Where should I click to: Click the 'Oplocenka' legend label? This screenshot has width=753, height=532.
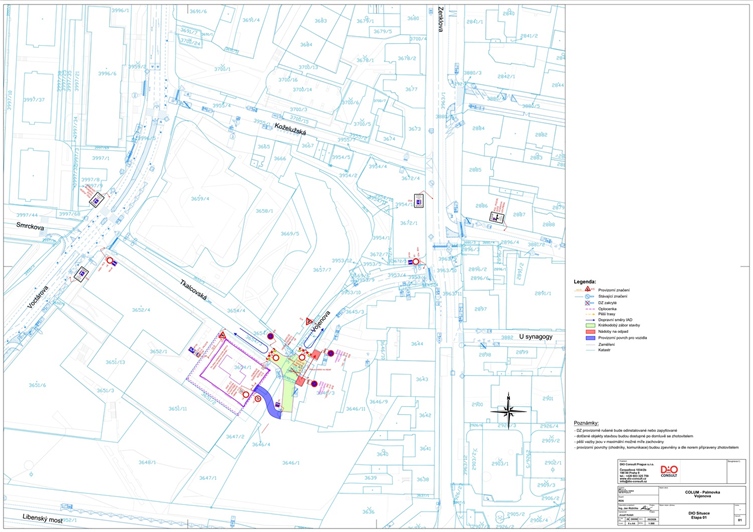[x=607, y=309]
